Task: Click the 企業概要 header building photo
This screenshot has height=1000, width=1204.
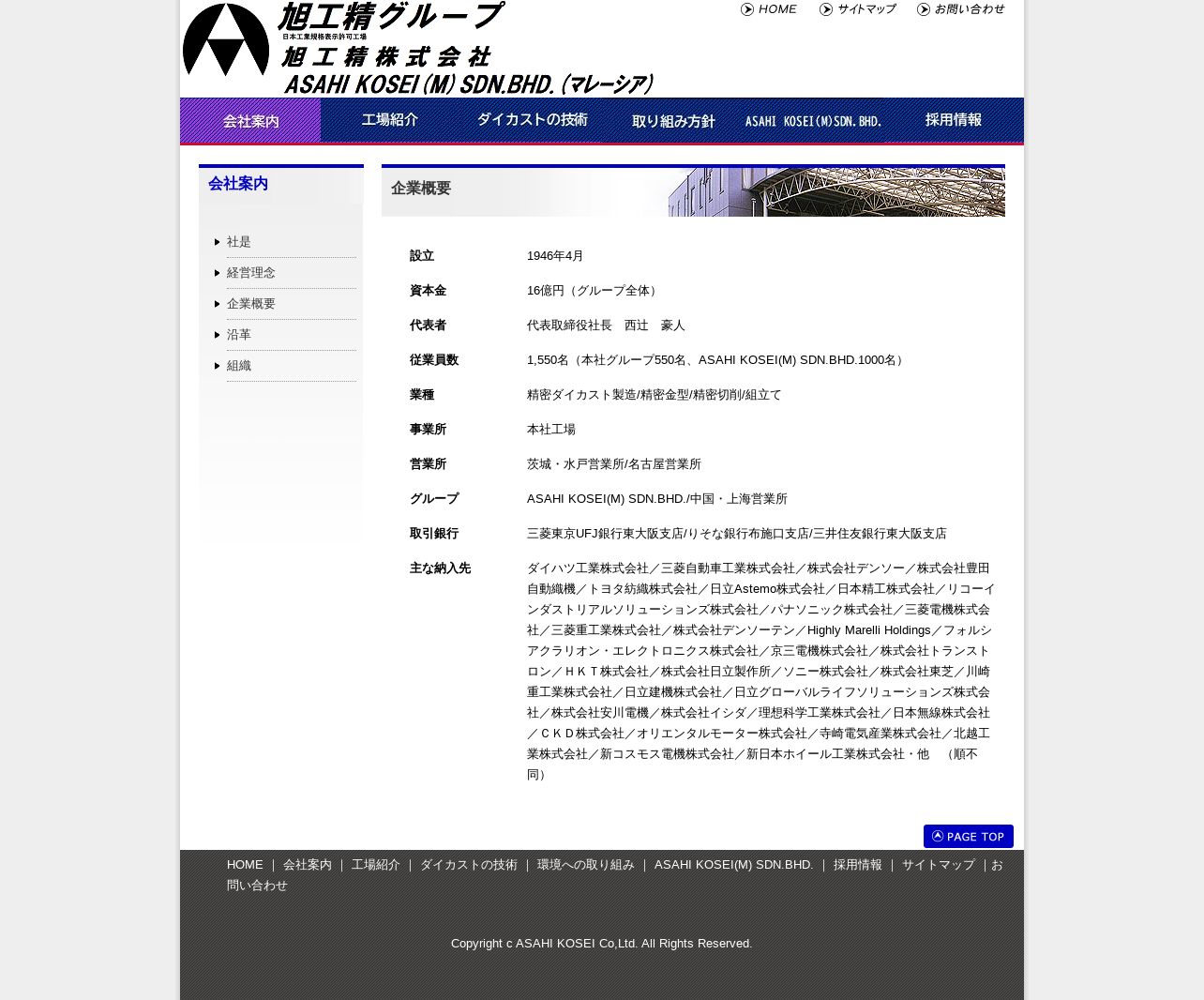Action: coord(835,192)
